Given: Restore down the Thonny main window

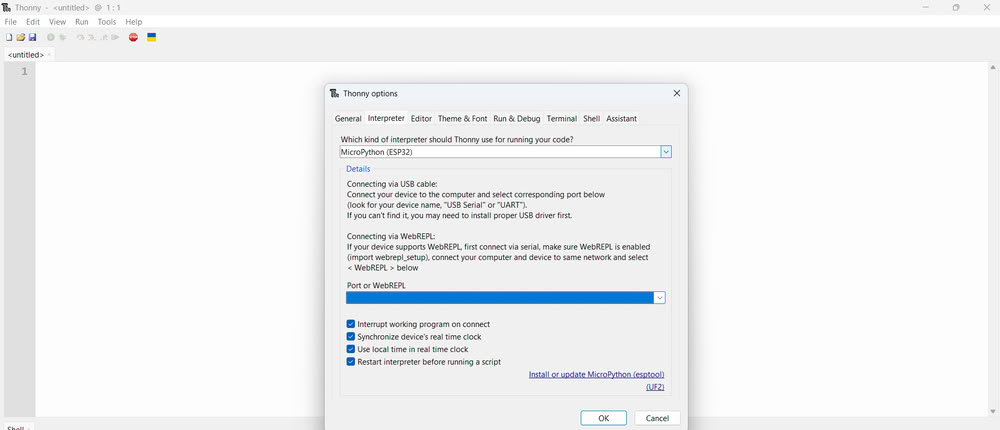Looking at the screenshot, I should coord(955,8).
